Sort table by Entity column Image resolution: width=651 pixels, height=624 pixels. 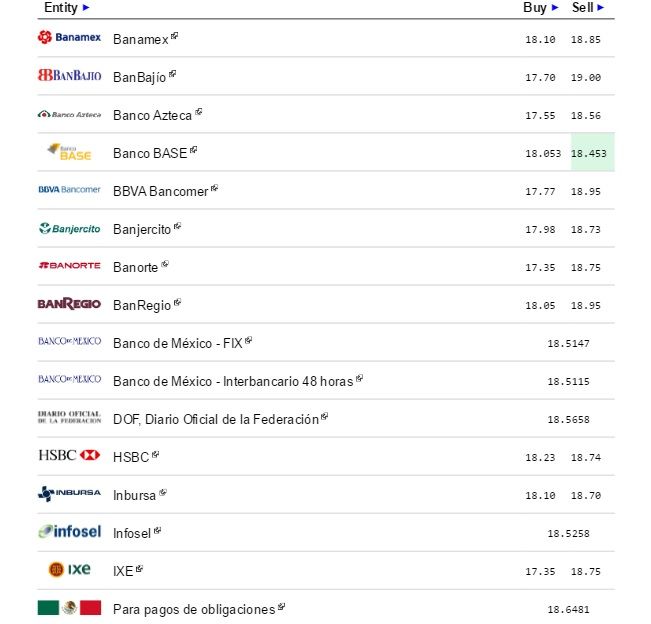click(x=66, y=7)
